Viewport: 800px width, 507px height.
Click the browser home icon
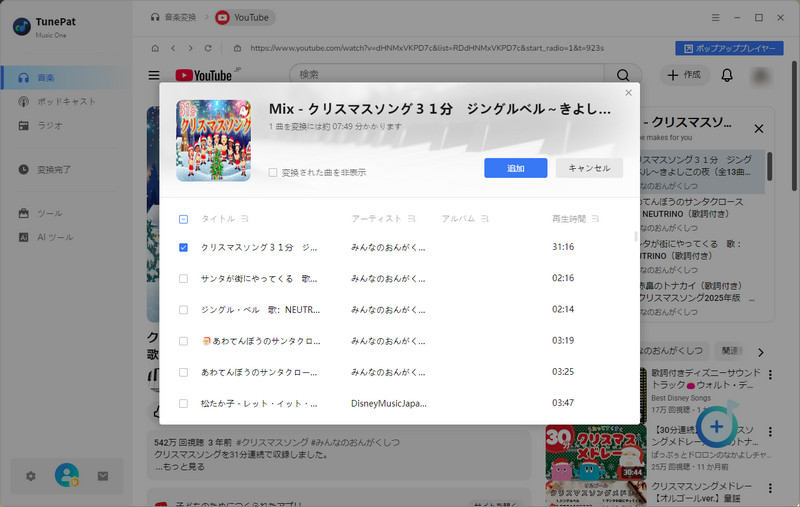[155, 48]
